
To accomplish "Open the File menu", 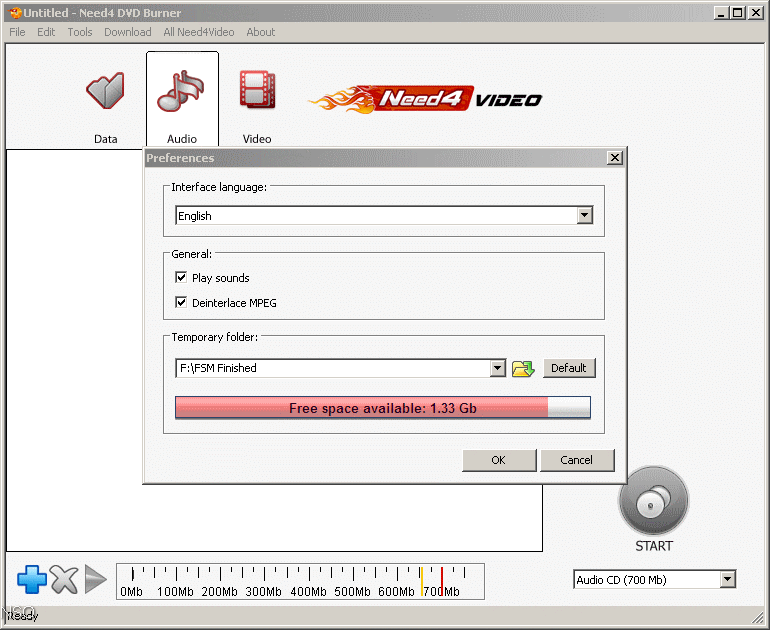I will coord(17,32).
